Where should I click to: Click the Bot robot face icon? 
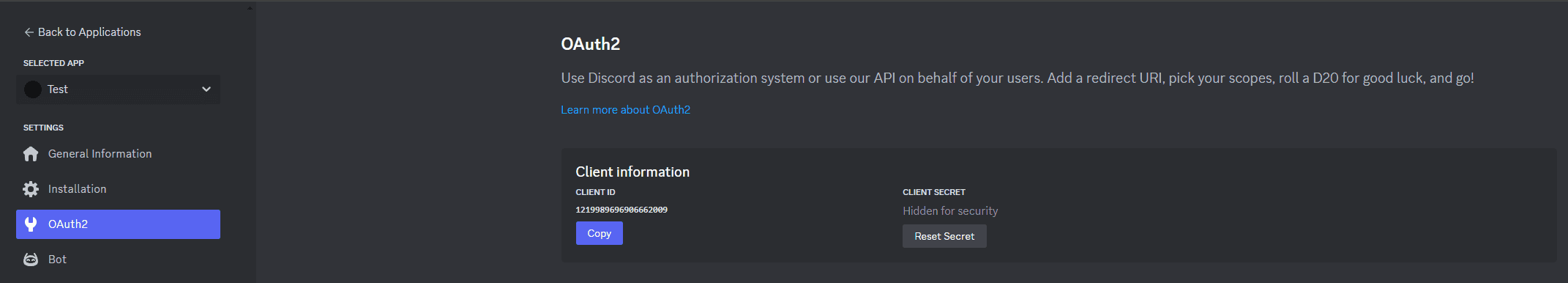[x=31, y=260]
